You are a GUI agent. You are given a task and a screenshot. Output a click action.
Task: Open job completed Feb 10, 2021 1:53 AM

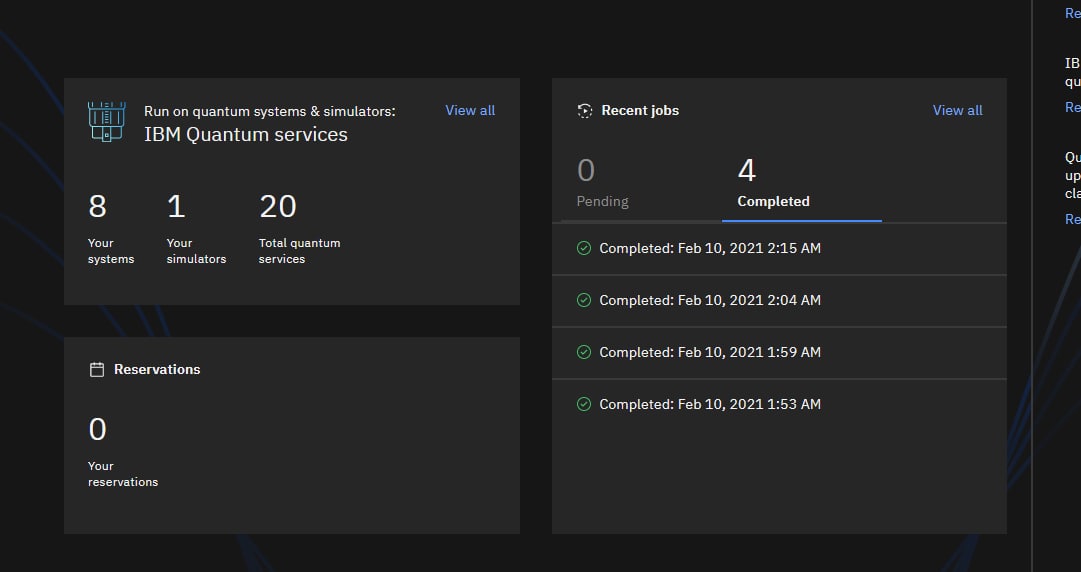[779, 405]
